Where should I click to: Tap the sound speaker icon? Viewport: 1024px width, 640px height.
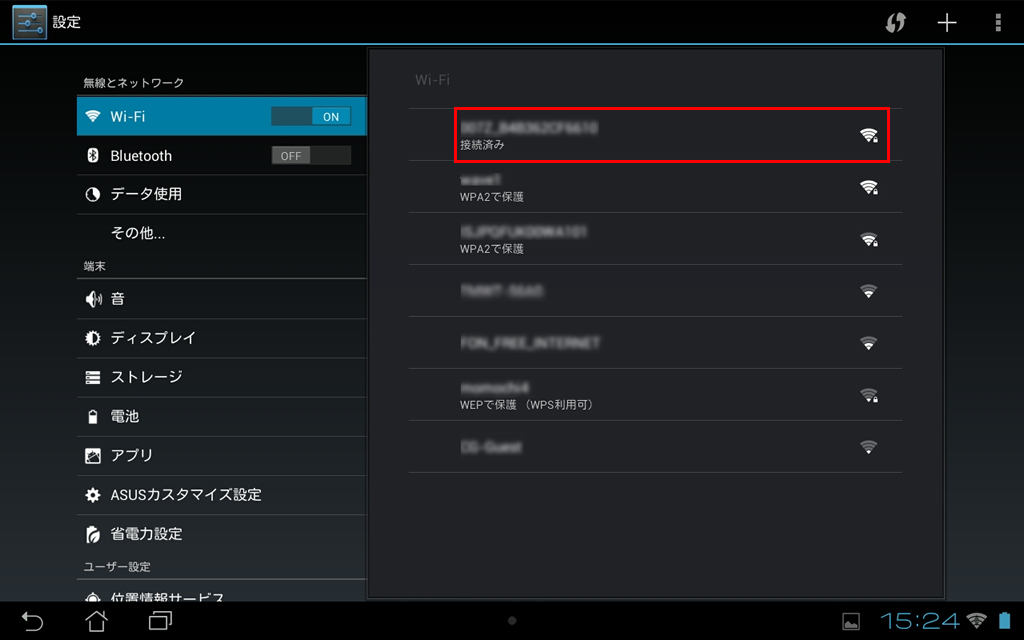[x=93, y=299]
